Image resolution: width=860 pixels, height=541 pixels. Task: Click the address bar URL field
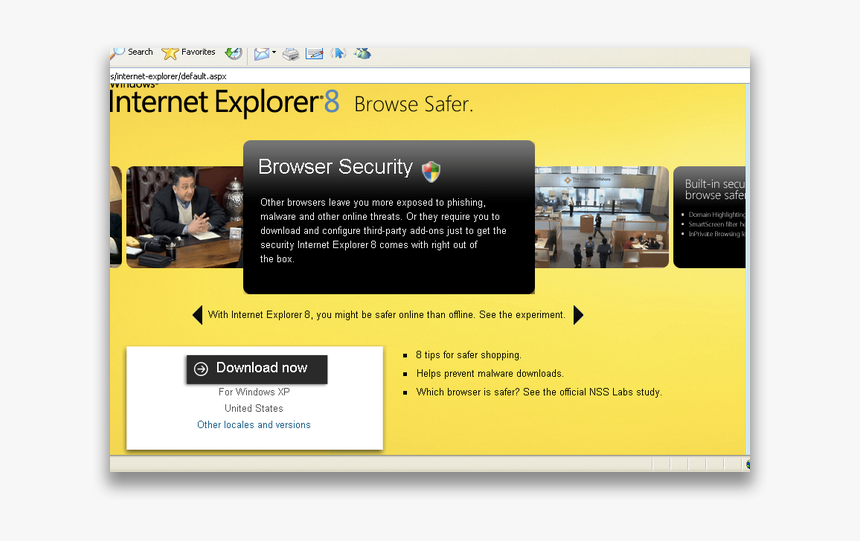(429, 76)
